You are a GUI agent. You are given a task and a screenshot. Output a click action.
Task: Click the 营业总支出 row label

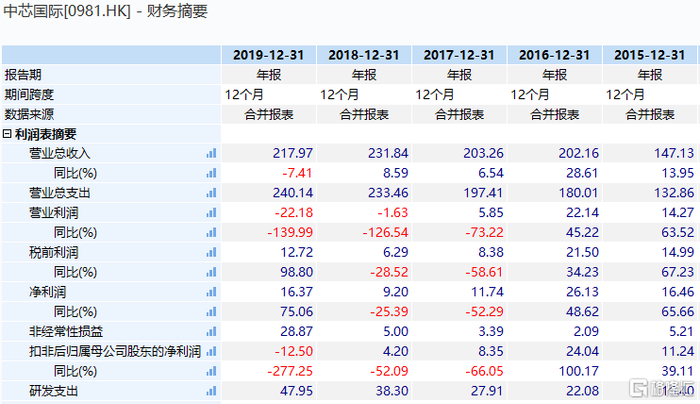pos(59,193)
